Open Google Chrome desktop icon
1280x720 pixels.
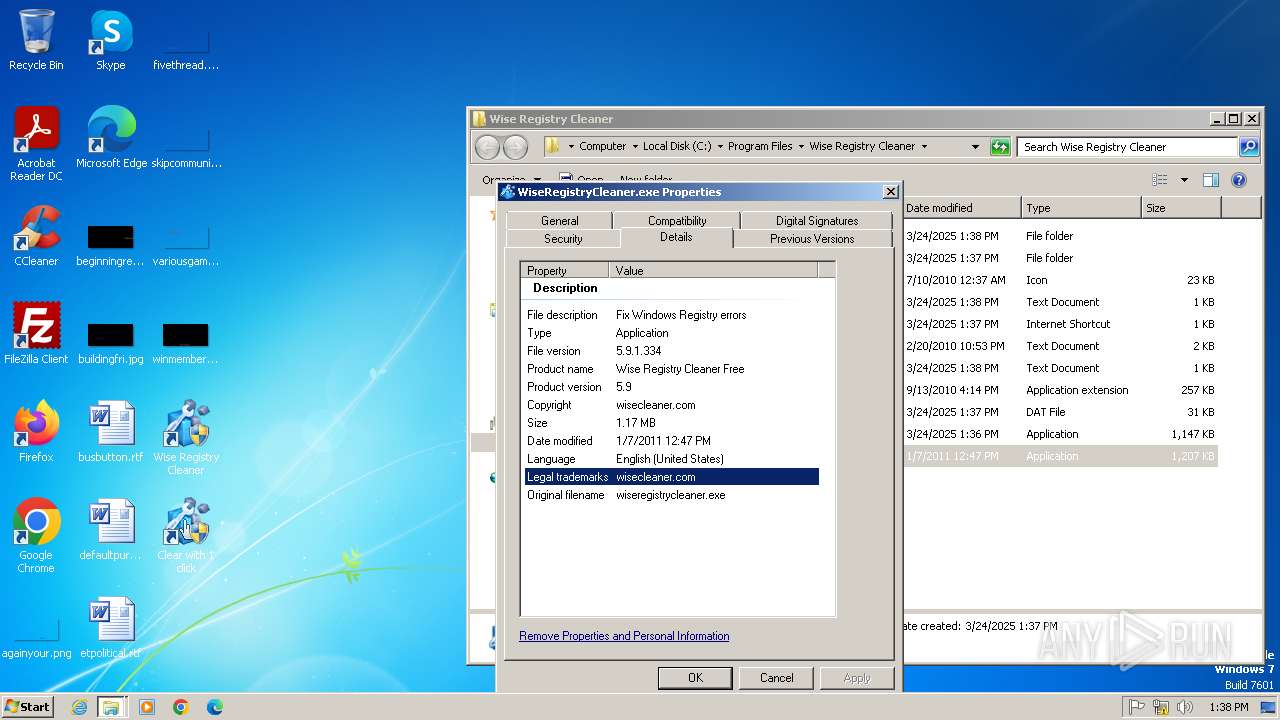coord(36,535)
